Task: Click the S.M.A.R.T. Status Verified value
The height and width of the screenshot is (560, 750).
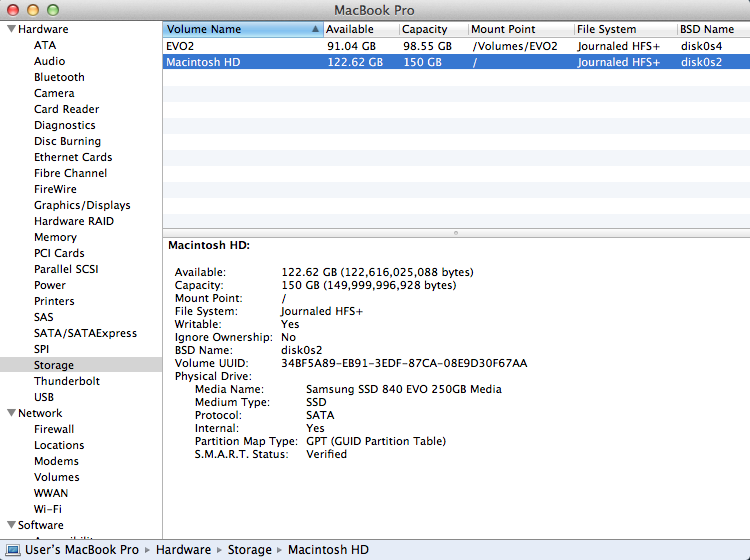Action: (327, 454)
